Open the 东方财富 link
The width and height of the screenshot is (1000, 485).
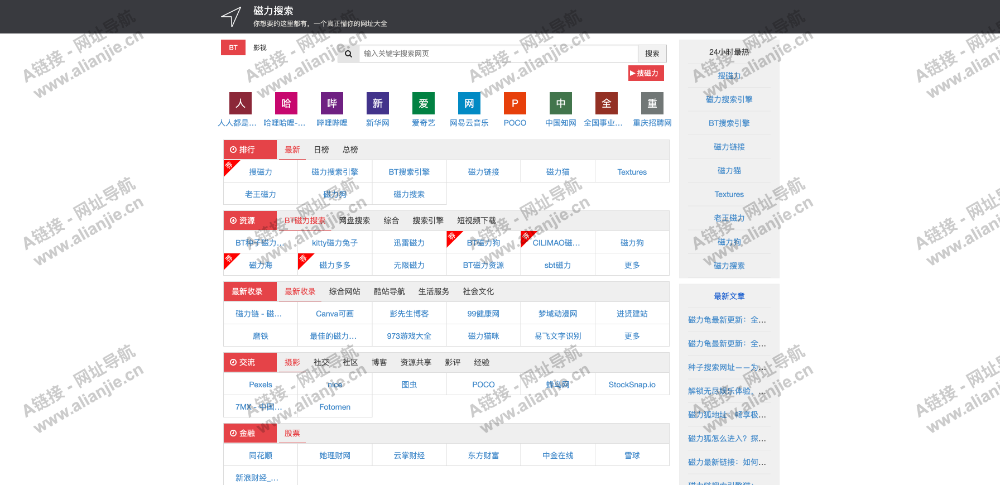(483, 455)
